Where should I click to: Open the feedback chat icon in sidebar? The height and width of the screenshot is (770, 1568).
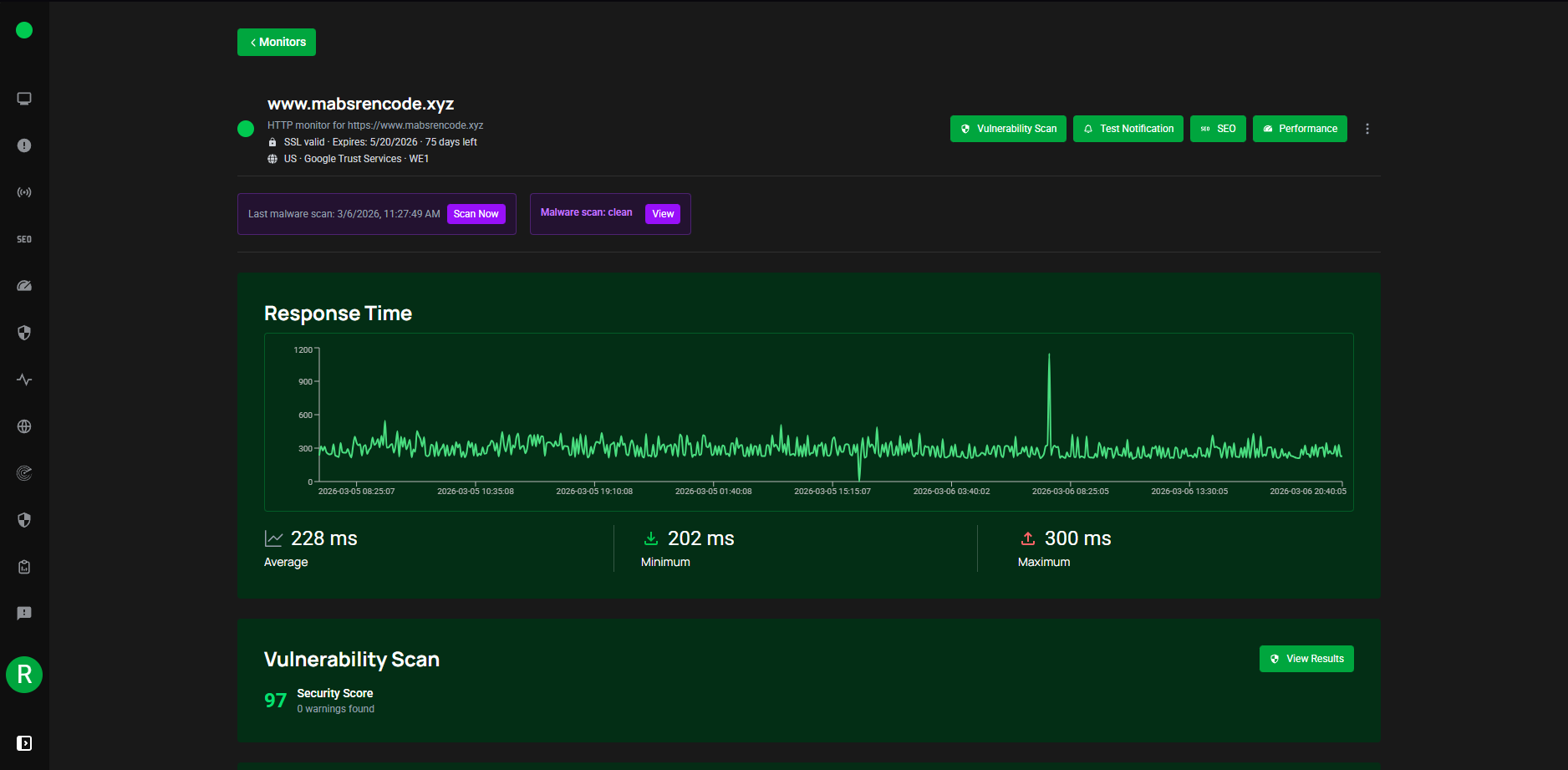24,613
